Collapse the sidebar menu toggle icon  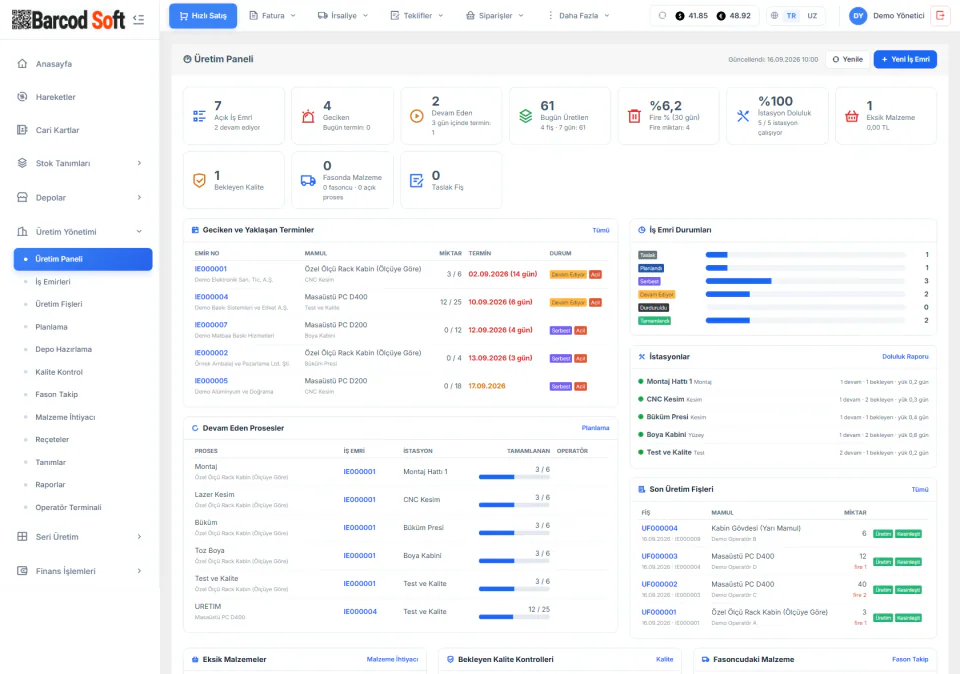(138, 20)
